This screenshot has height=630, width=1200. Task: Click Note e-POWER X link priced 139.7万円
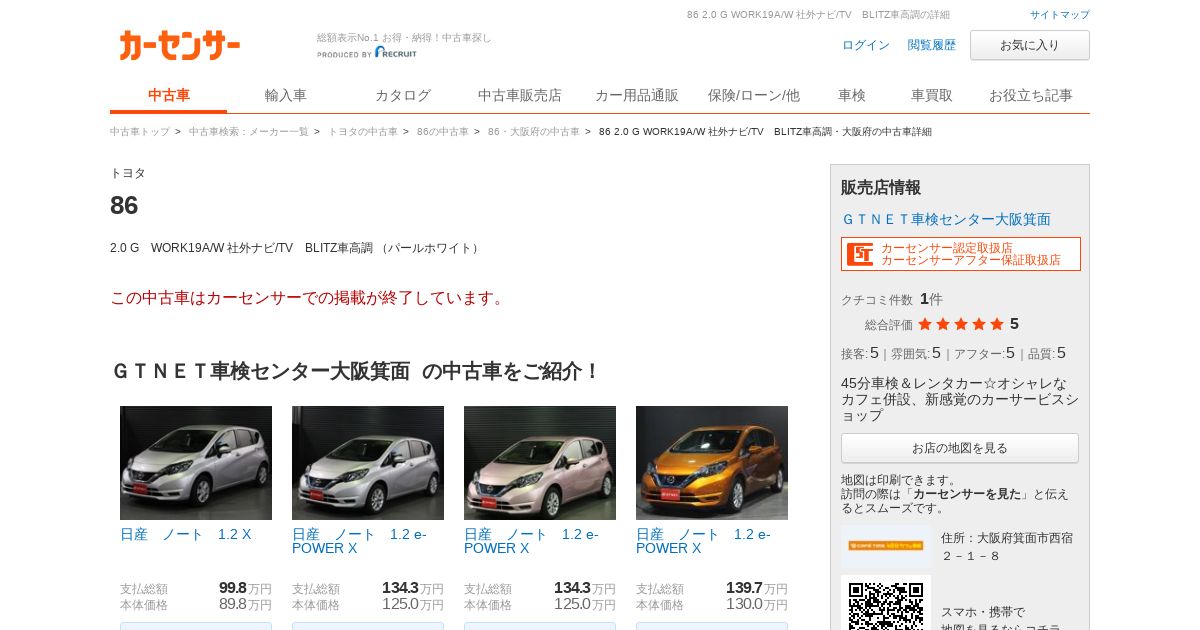703,541
